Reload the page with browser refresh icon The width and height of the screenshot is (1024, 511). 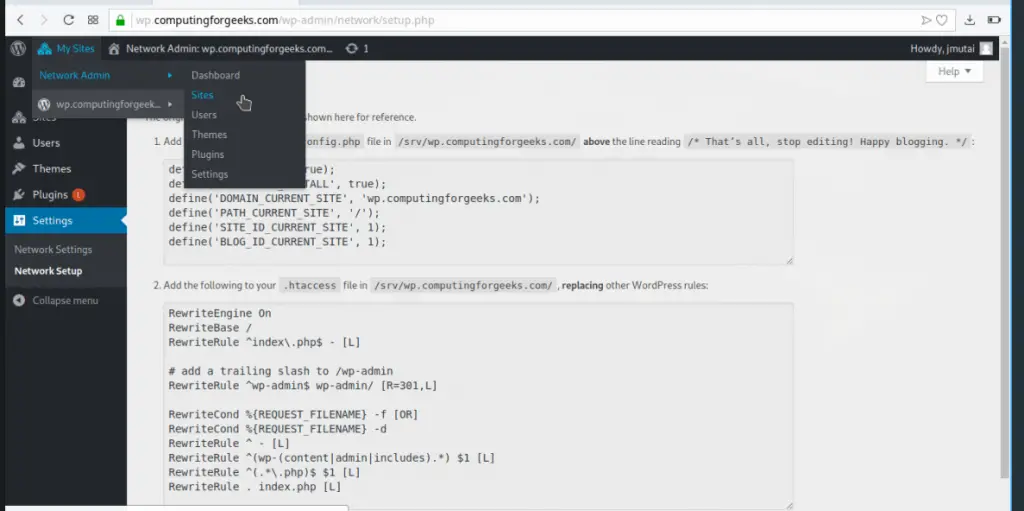coord(68,19)
